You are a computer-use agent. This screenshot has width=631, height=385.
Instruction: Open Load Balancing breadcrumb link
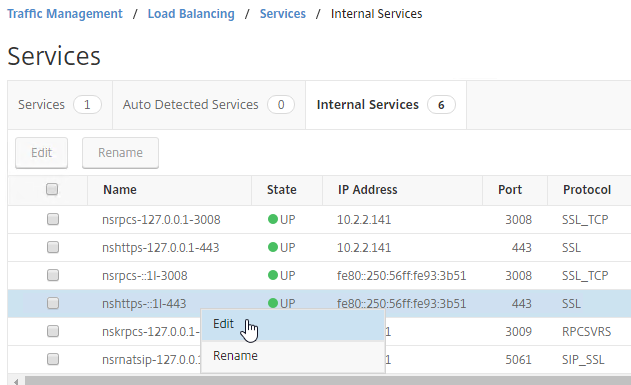(191, 14)
